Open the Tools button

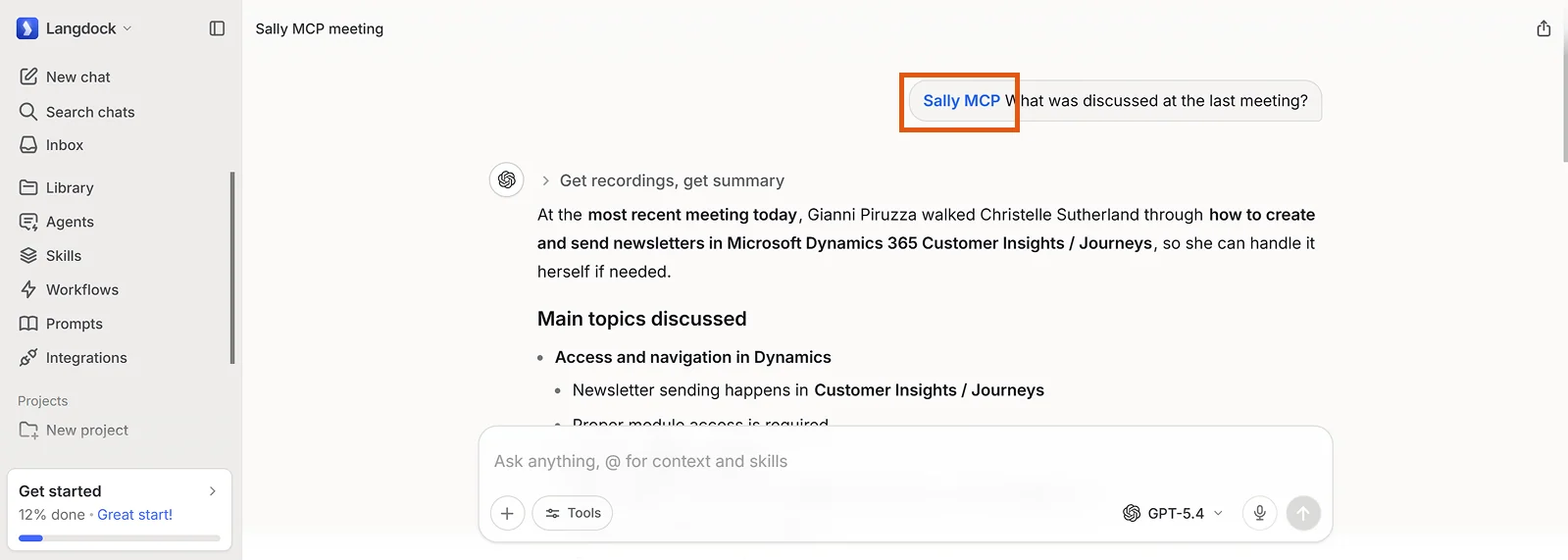(573, 513)
